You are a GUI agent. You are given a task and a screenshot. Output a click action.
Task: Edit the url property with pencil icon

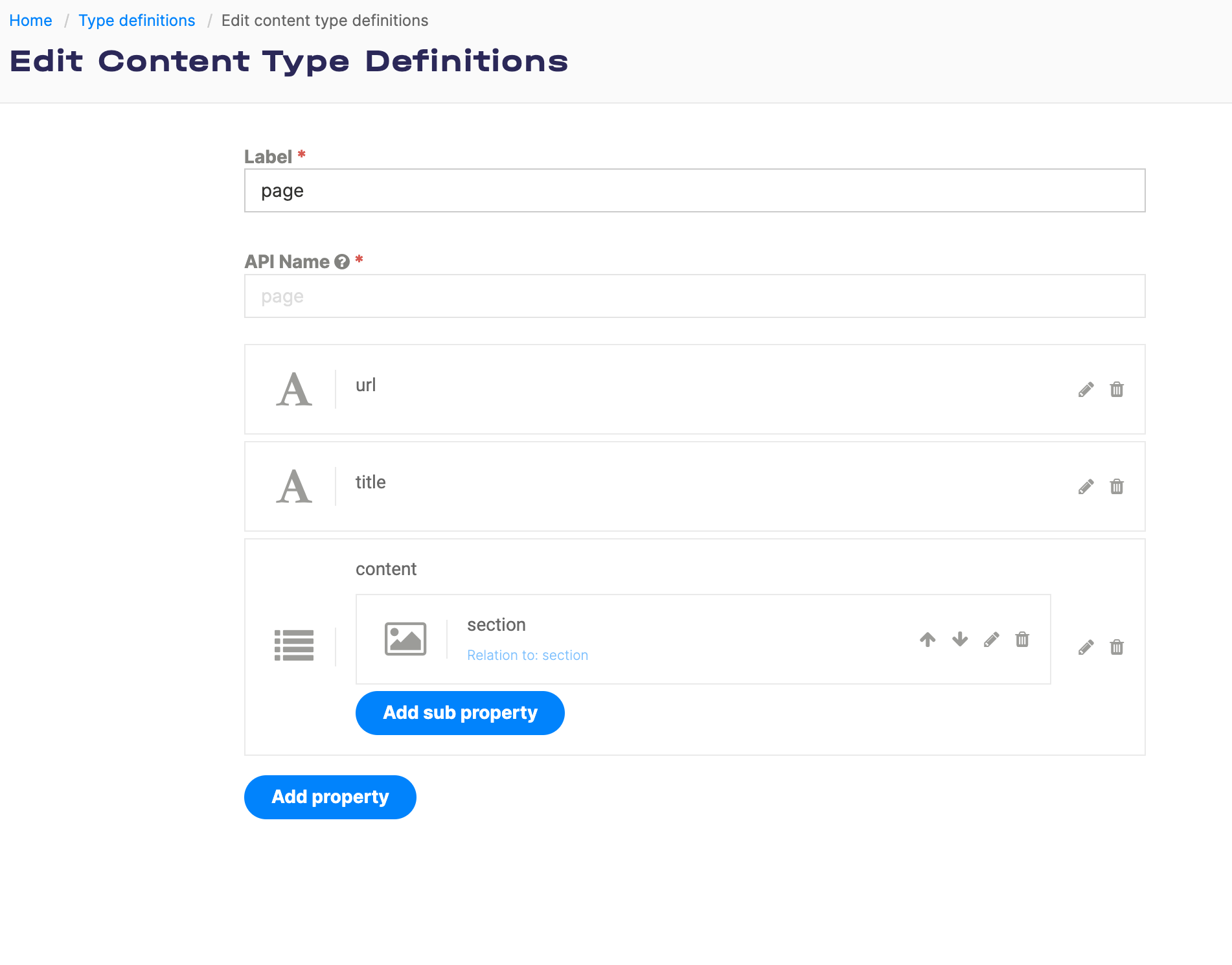tap(1086, 389)
